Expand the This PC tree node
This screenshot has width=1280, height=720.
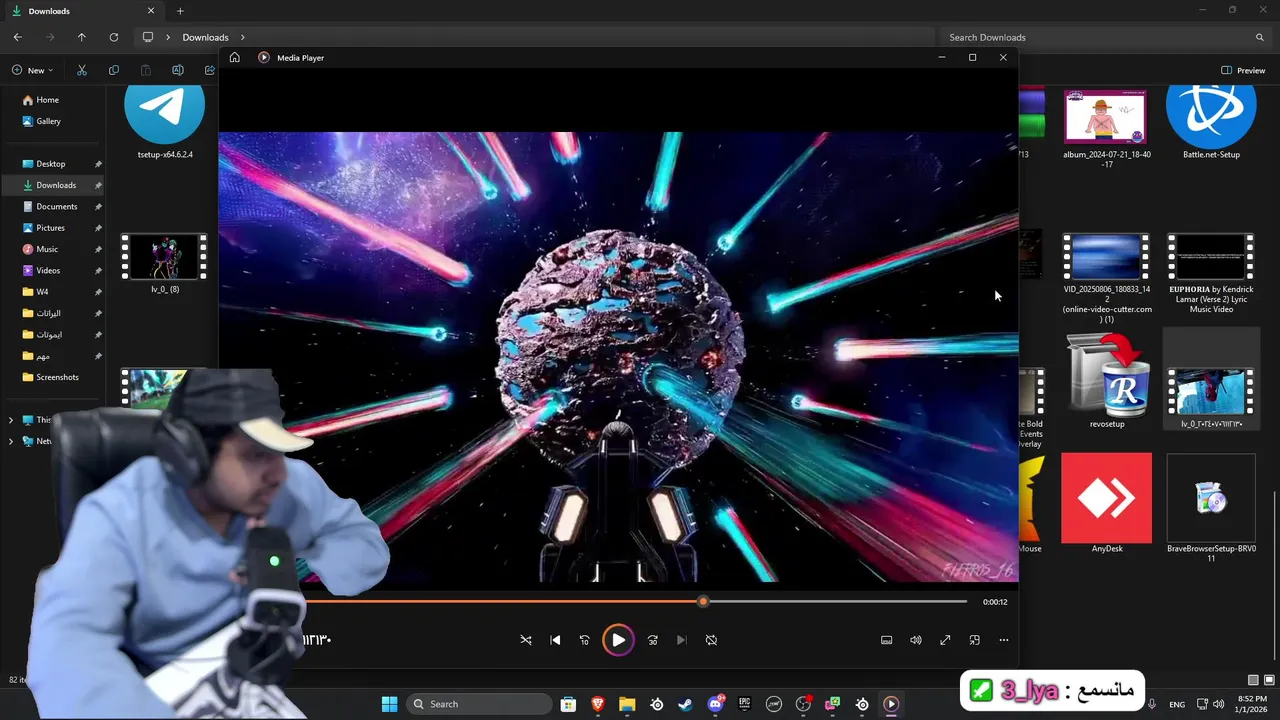(x=11, y=420)
